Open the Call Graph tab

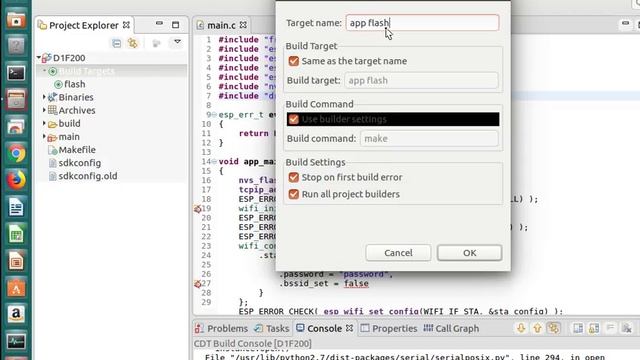pos(451,328)
